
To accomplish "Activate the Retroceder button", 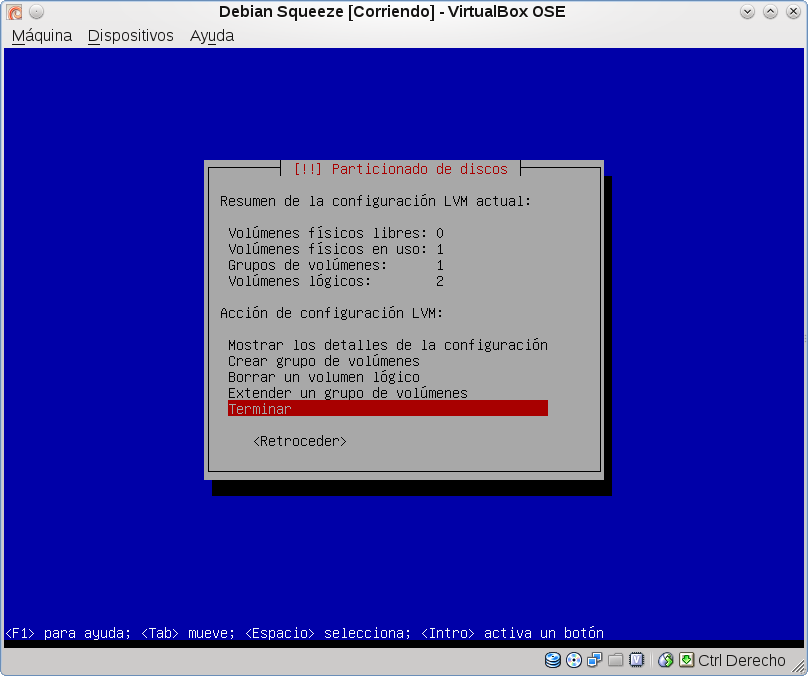I will tap(300, 441).
